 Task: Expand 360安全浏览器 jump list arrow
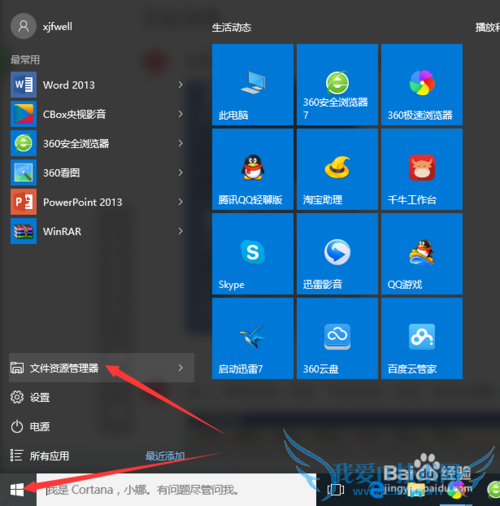180,143
